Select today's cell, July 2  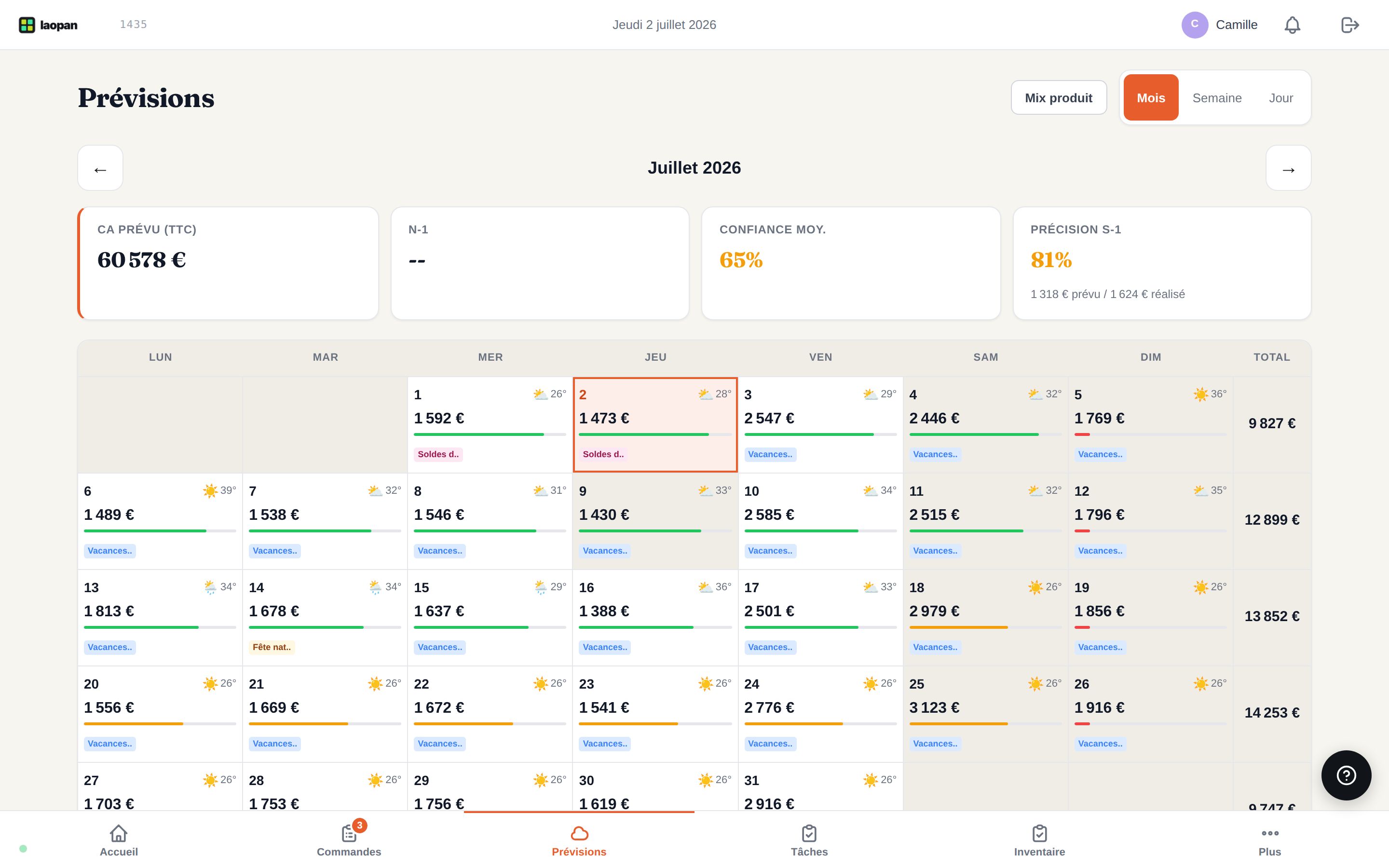[x=655, y=425]
